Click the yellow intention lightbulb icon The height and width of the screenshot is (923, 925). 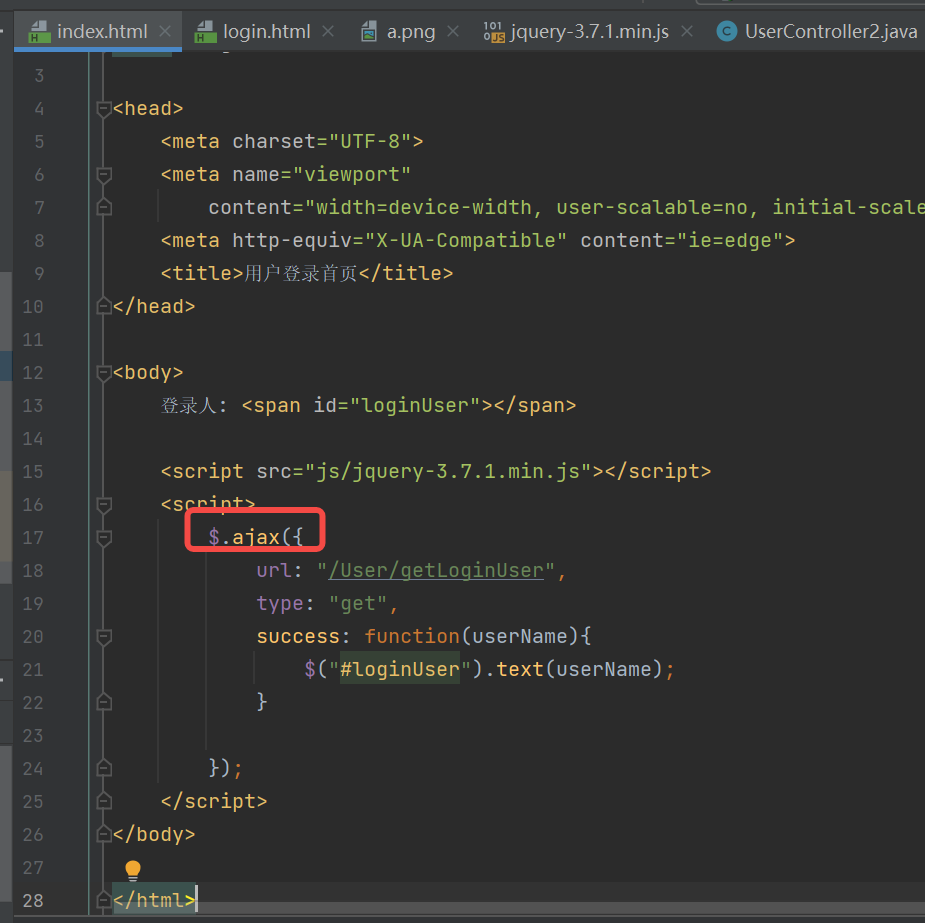133,870
